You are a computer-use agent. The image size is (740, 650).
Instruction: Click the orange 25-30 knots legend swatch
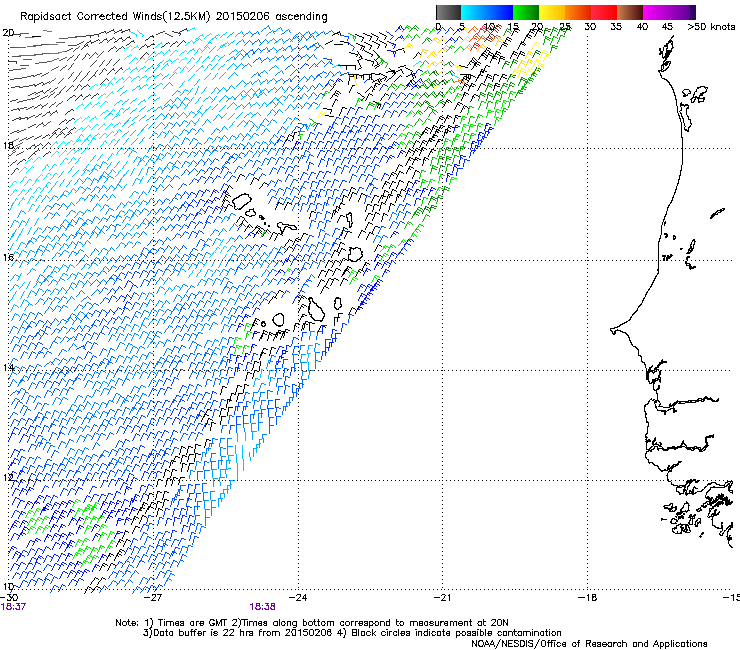[578, 12]
